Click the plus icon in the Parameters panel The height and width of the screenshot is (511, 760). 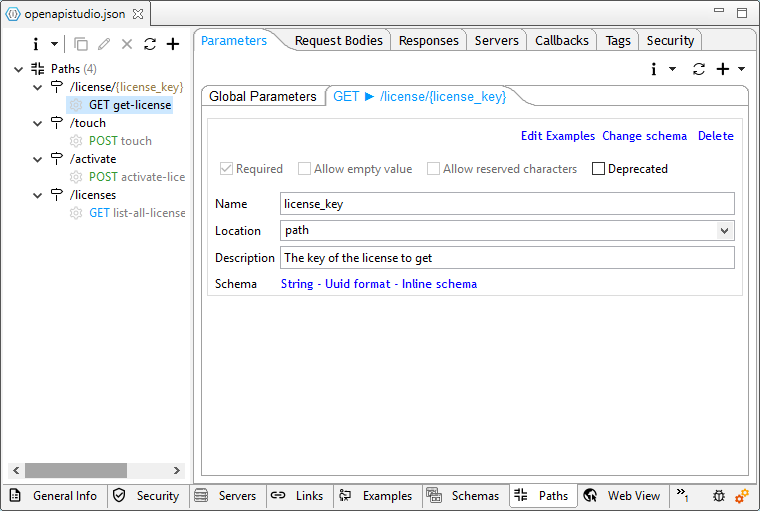723,69
